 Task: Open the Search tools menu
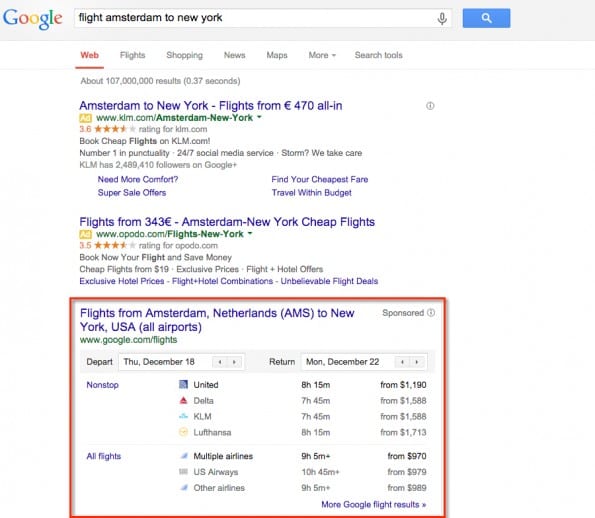[x=378, y=55]
